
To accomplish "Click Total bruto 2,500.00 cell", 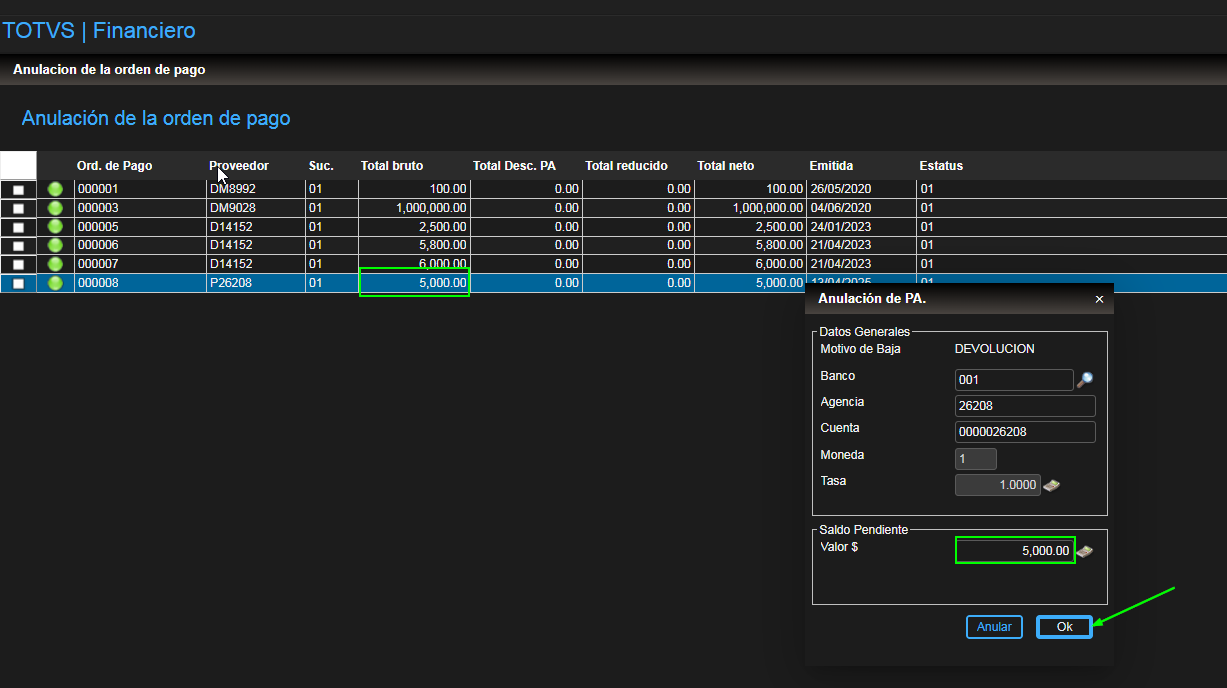I will point(413,227).
